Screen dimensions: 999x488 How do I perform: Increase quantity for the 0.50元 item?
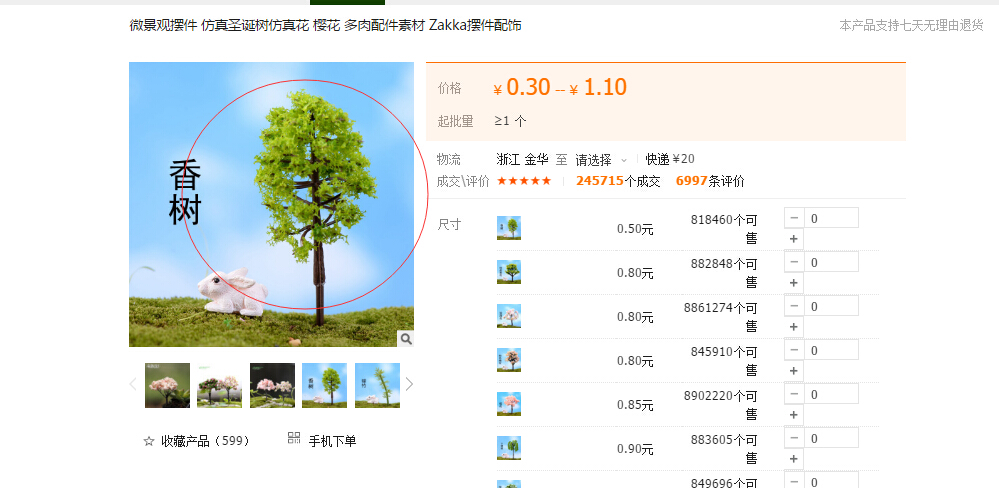point(794,239)
